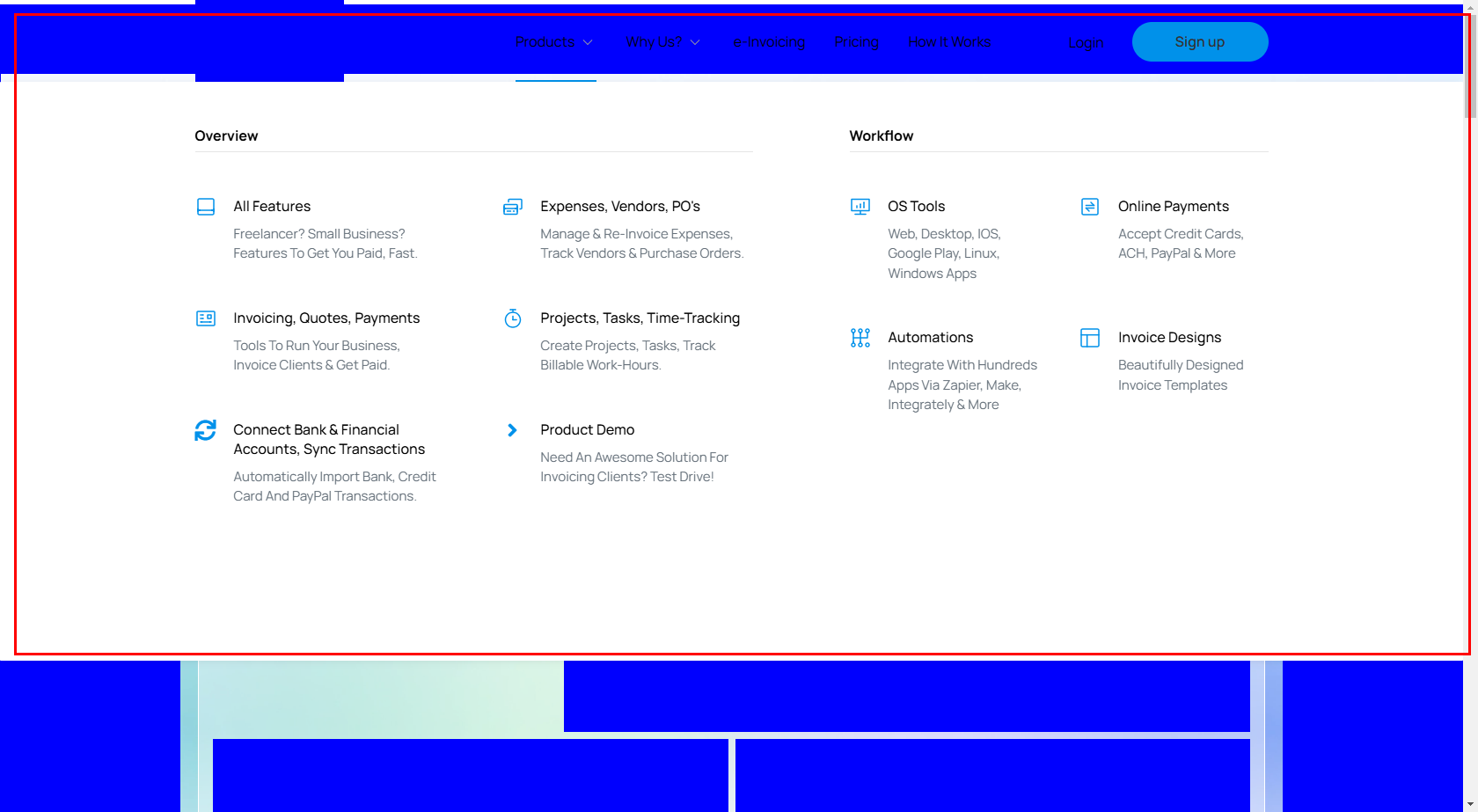Click the Connect Bank sync arrows icon
This screenshot has height=812, width=1478.
pos(206,430)
